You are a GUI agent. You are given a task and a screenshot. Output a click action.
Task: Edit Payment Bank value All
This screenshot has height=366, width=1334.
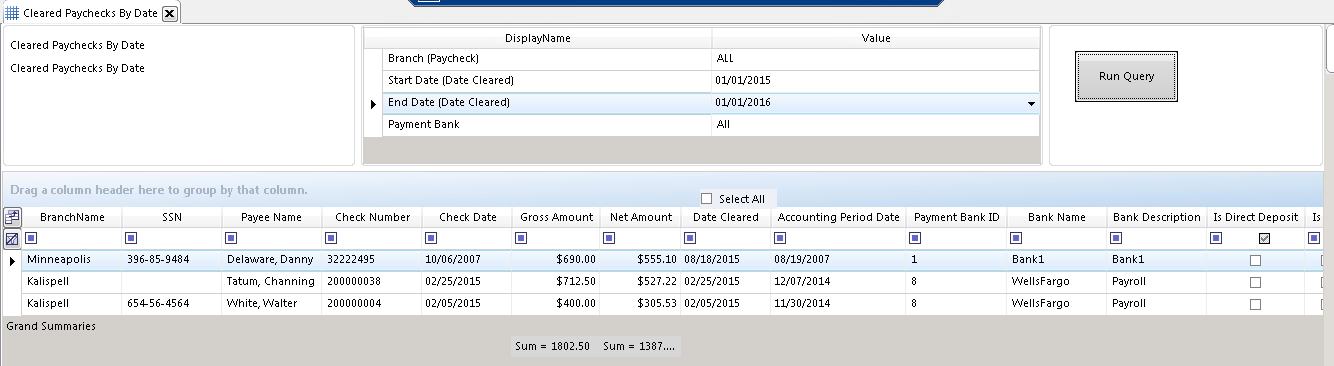875,125
